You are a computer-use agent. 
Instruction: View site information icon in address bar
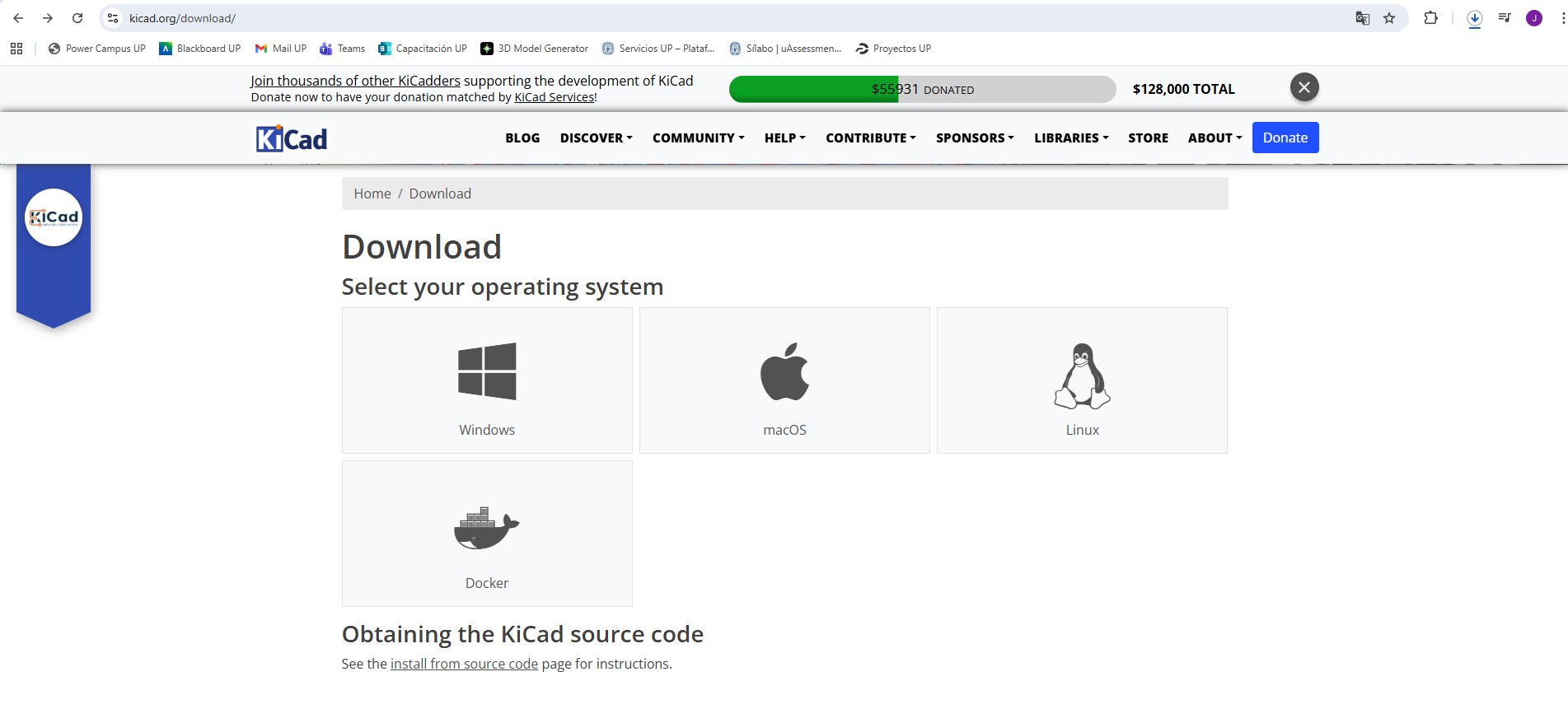(113, 18)
